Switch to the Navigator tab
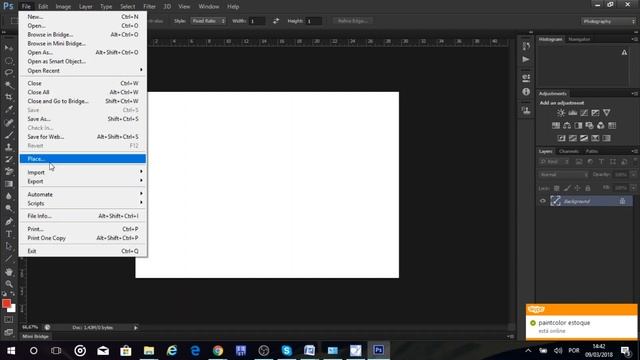Screen dimensions: 640x360 pos(579,39)
